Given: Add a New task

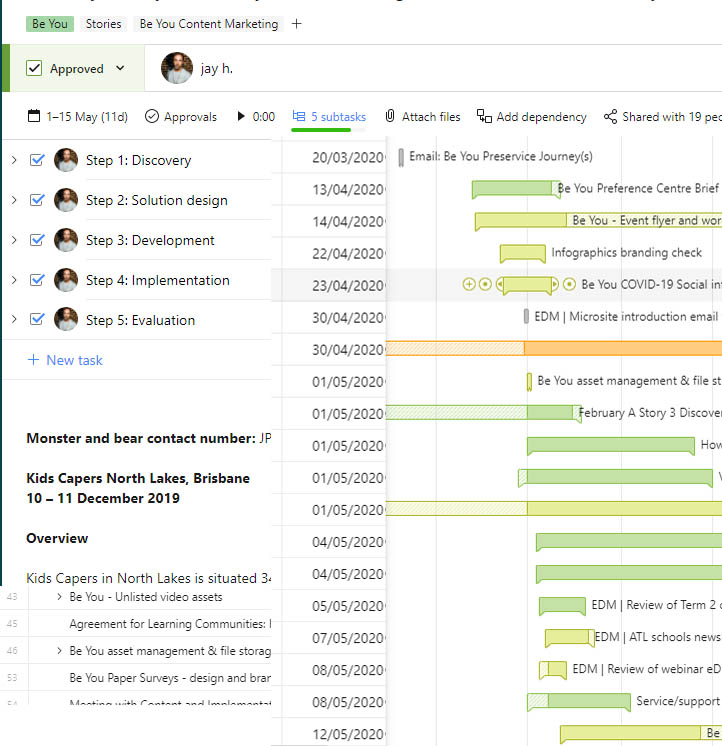Looking at the screenshot, I should [x=65, y=360].
